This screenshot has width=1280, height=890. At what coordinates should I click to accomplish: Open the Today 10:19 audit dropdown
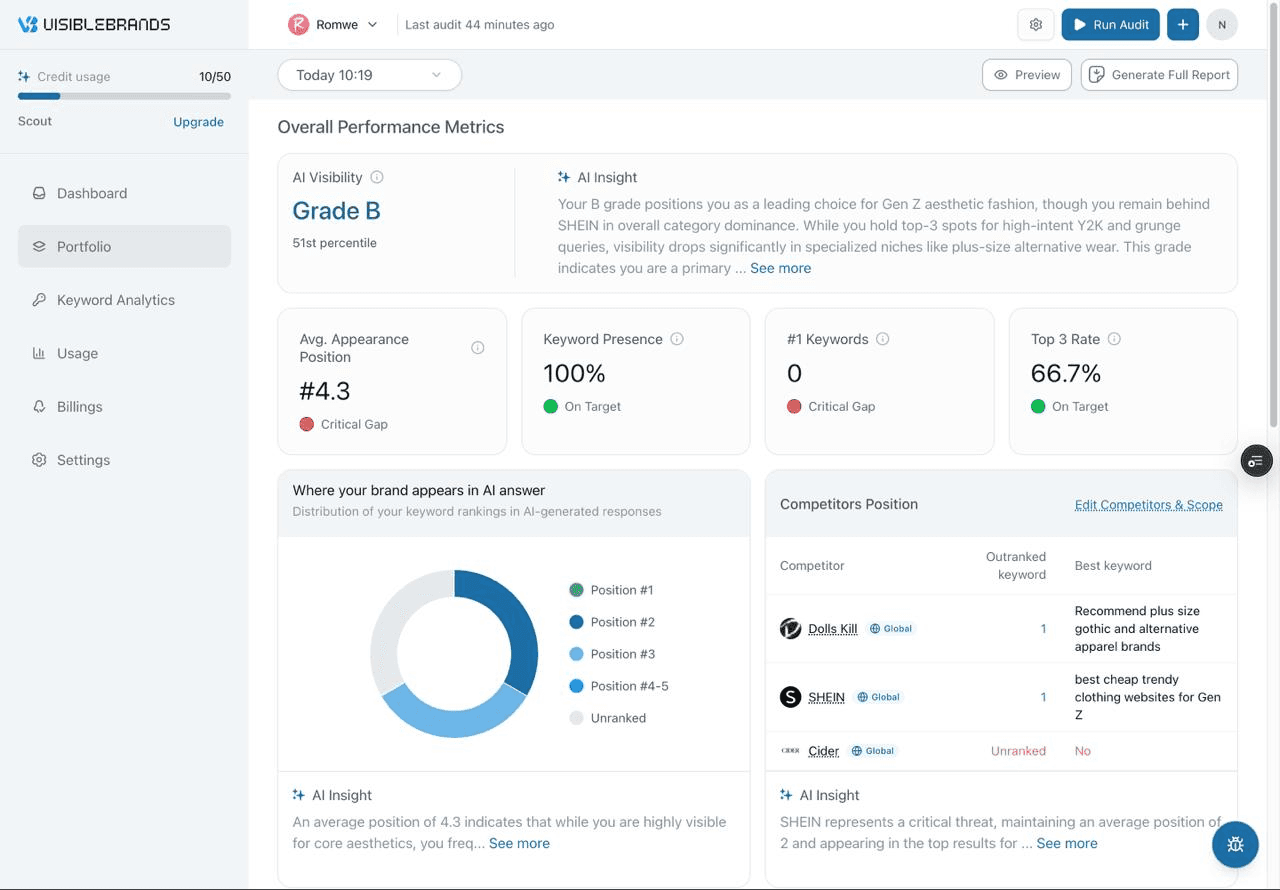pos(369,75)
